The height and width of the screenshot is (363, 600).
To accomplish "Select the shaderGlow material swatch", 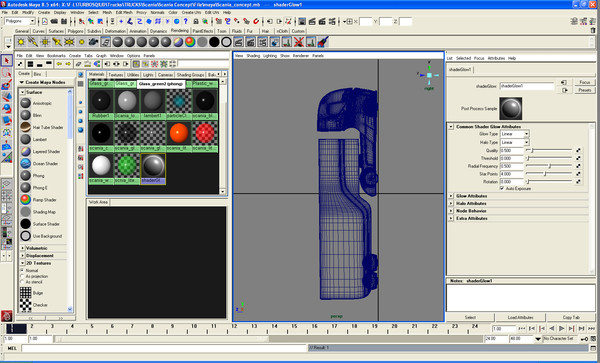I will click(153, 166).
